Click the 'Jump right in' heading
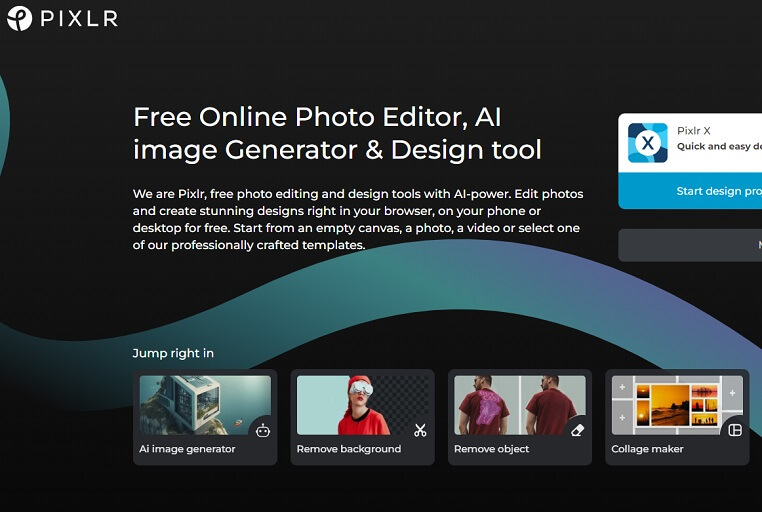762x512 pixels. point(173,353)
